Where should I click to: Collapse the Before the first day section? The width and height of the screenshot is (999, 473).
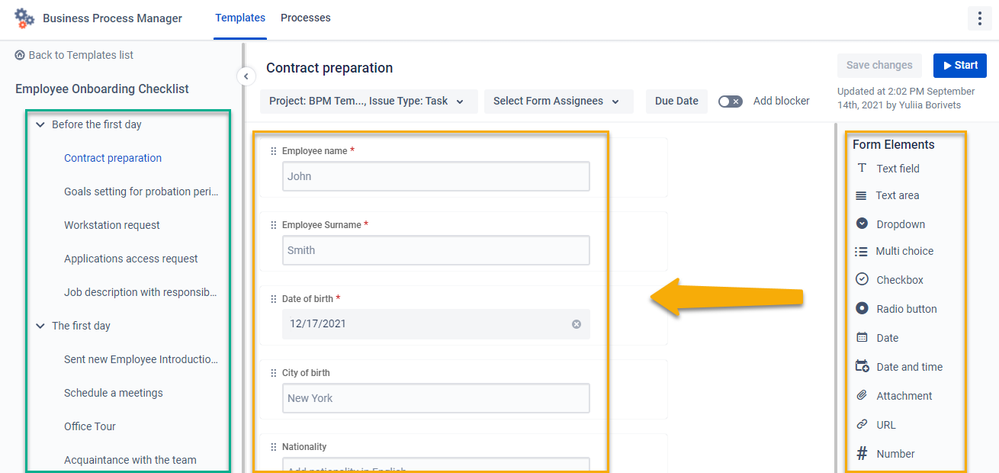point(40,125)
